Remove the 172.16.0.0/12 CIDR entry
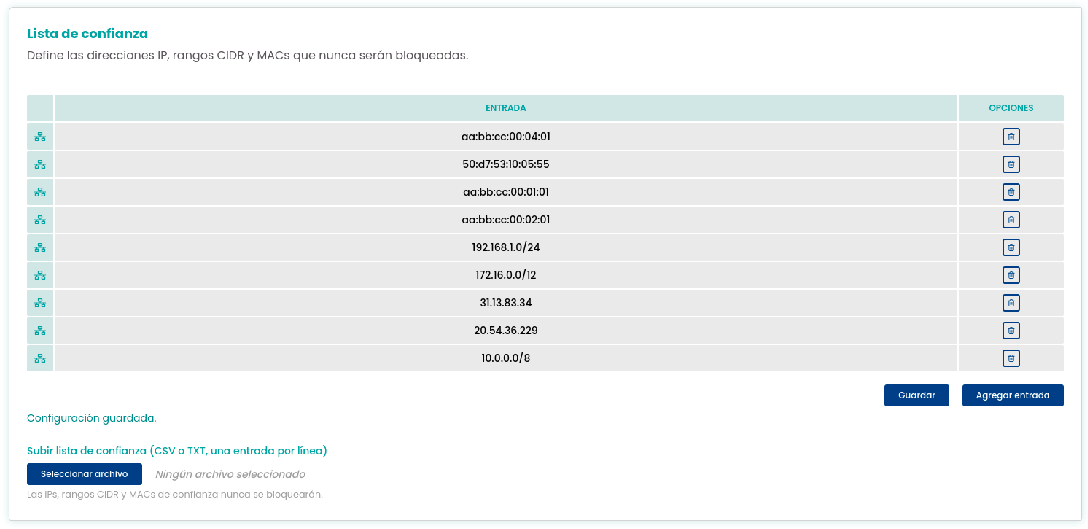 tap(1011, 275)
